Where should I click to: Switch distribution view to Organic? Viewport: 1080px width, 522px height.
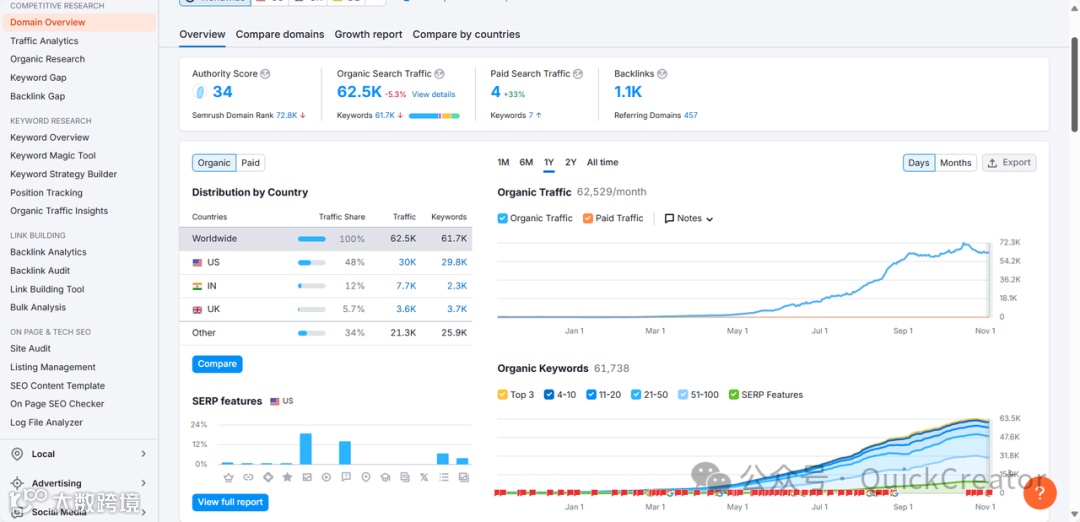pyautogui.click(x=214, y=163)
